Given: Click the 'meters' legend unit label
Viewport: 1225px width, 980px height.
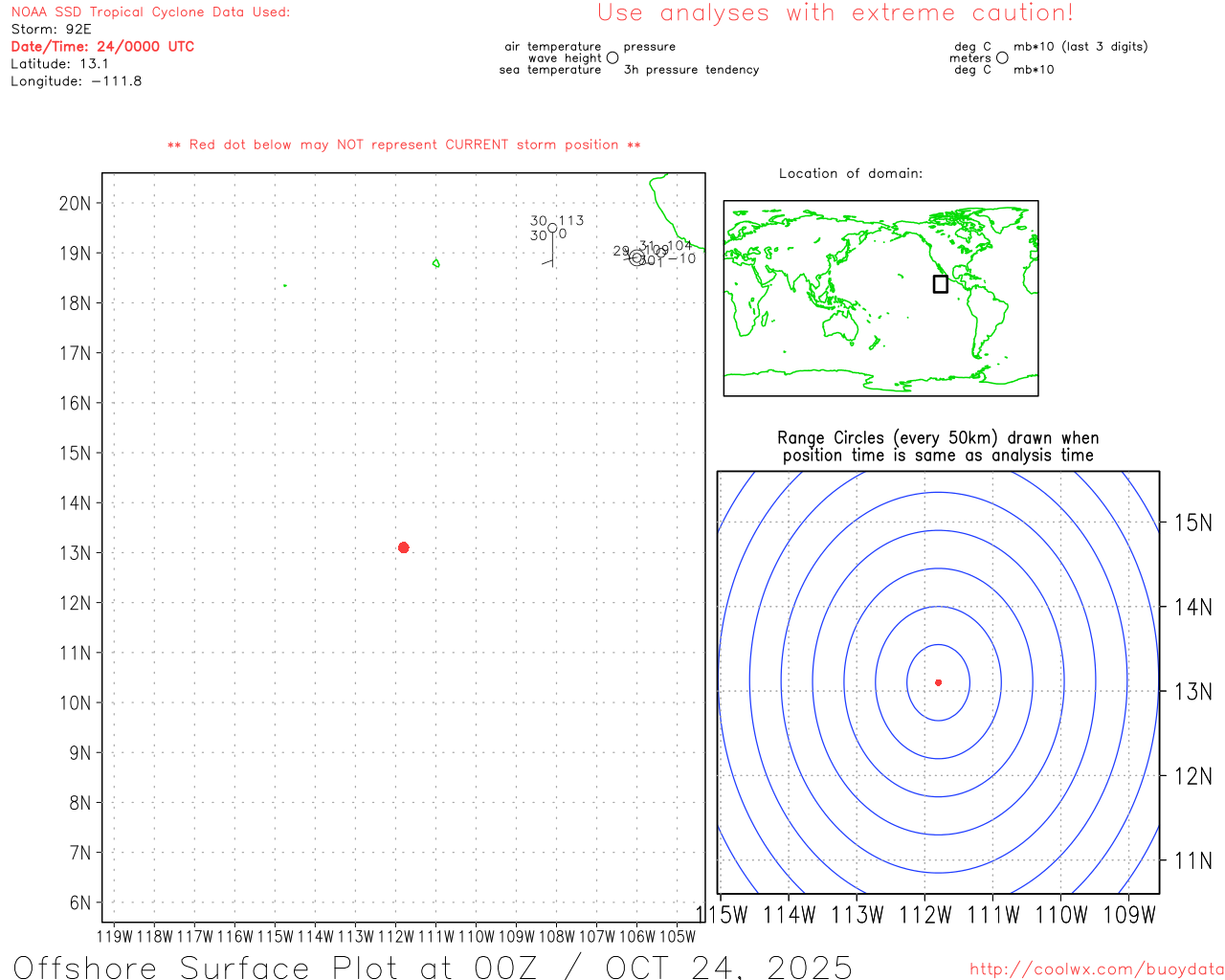Looking at the screenshot, I should tap(970, 58).
